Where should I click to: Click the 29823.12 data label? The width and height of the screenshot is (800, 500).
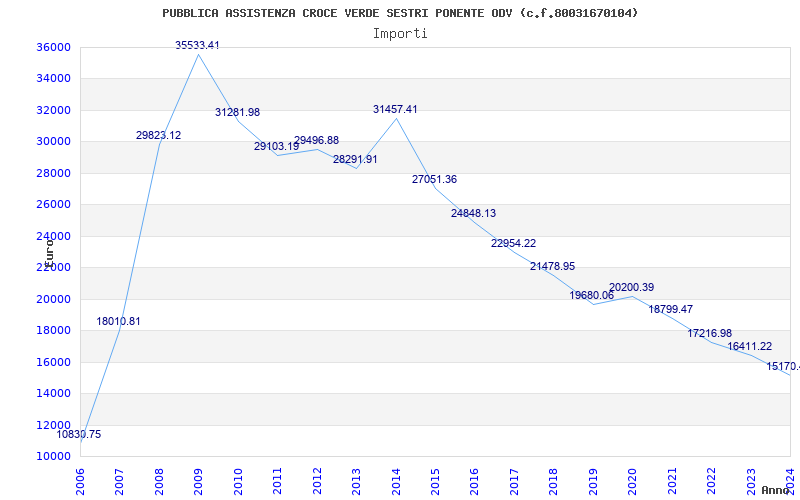tap(158, 136)
